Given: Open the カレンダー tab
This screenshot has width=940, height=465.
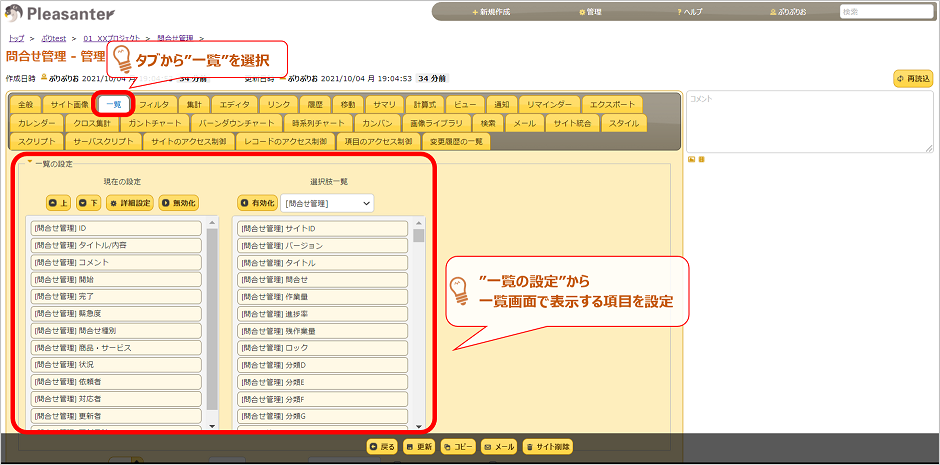Looking at the screenshot, I should pyautogui.click(x=36, y=123).
